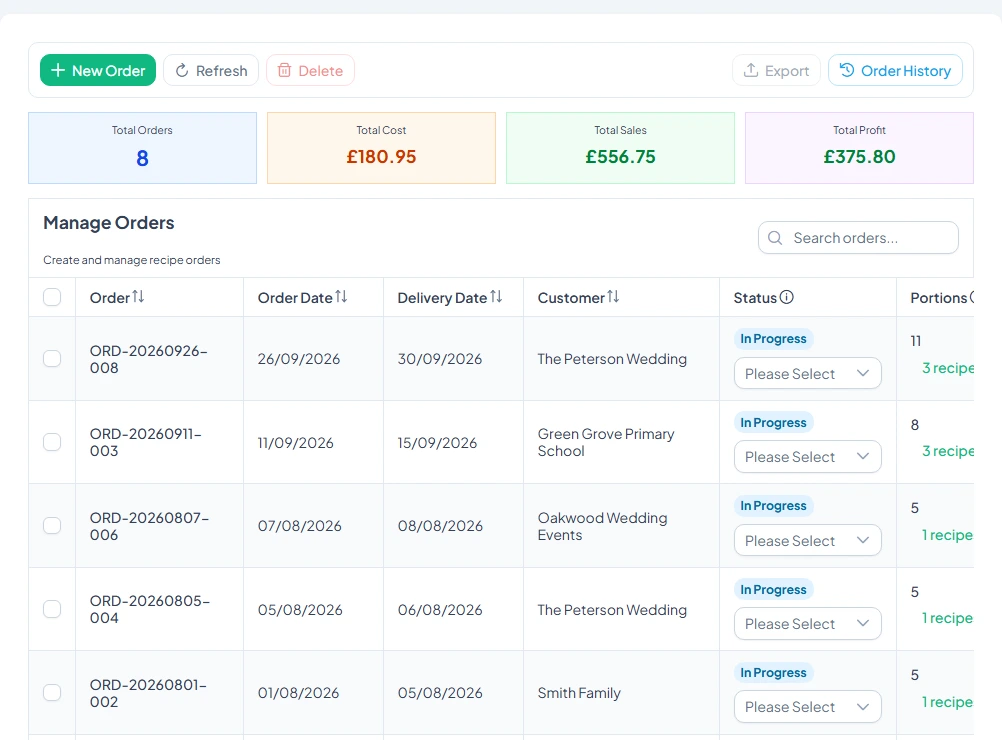Click customer Smith Family

[x=579, y=693]
